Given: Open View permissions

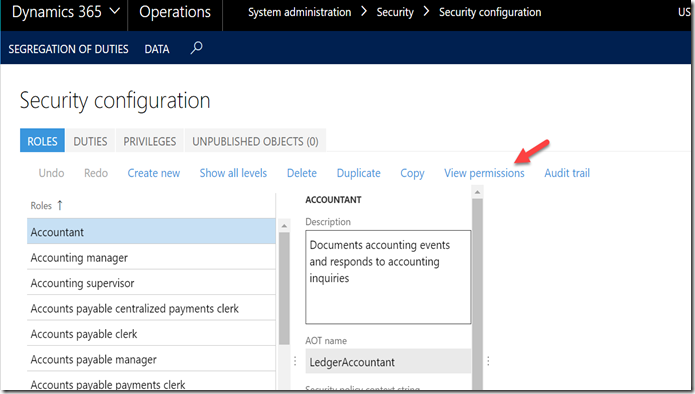Looking at the screenshot, I should [484, 173].
